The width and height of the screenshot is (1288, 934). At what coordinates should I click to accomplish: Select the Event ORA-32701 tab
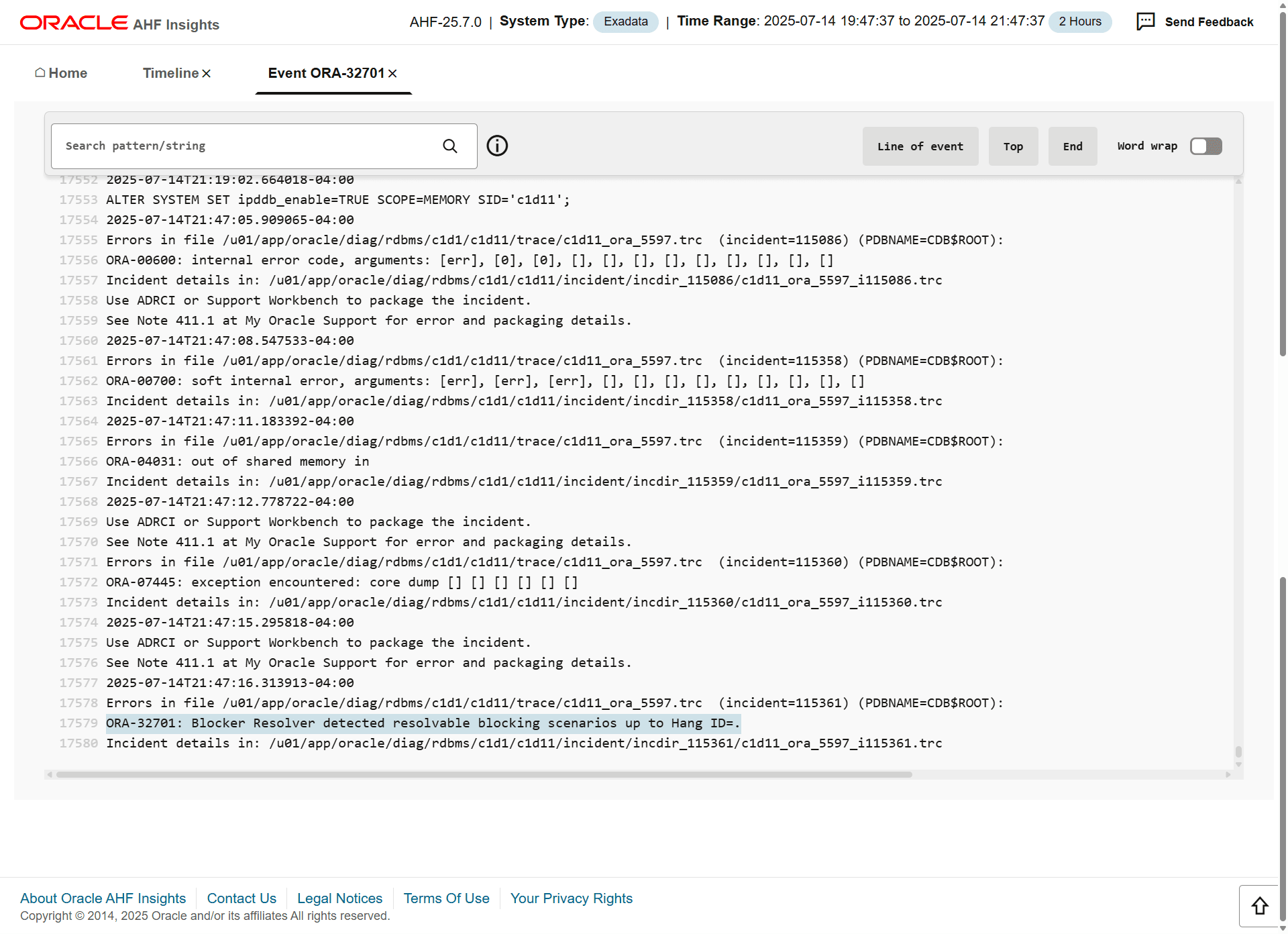tap(326, 73)
